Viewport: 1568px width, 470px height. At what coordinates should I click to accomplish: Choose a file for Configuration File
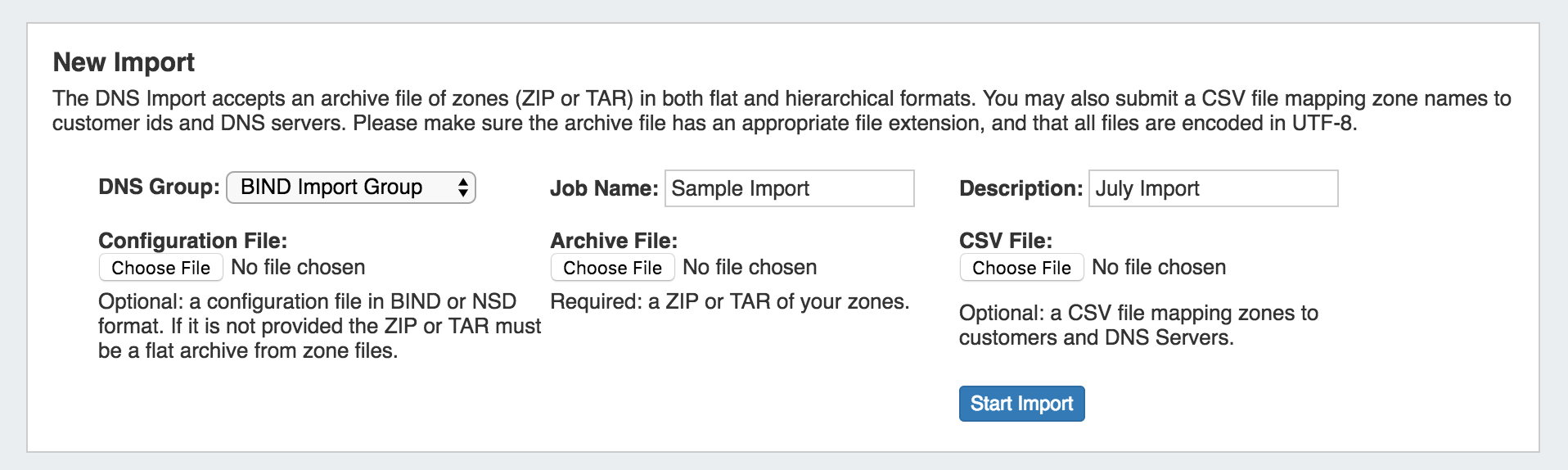pos(161,268)
